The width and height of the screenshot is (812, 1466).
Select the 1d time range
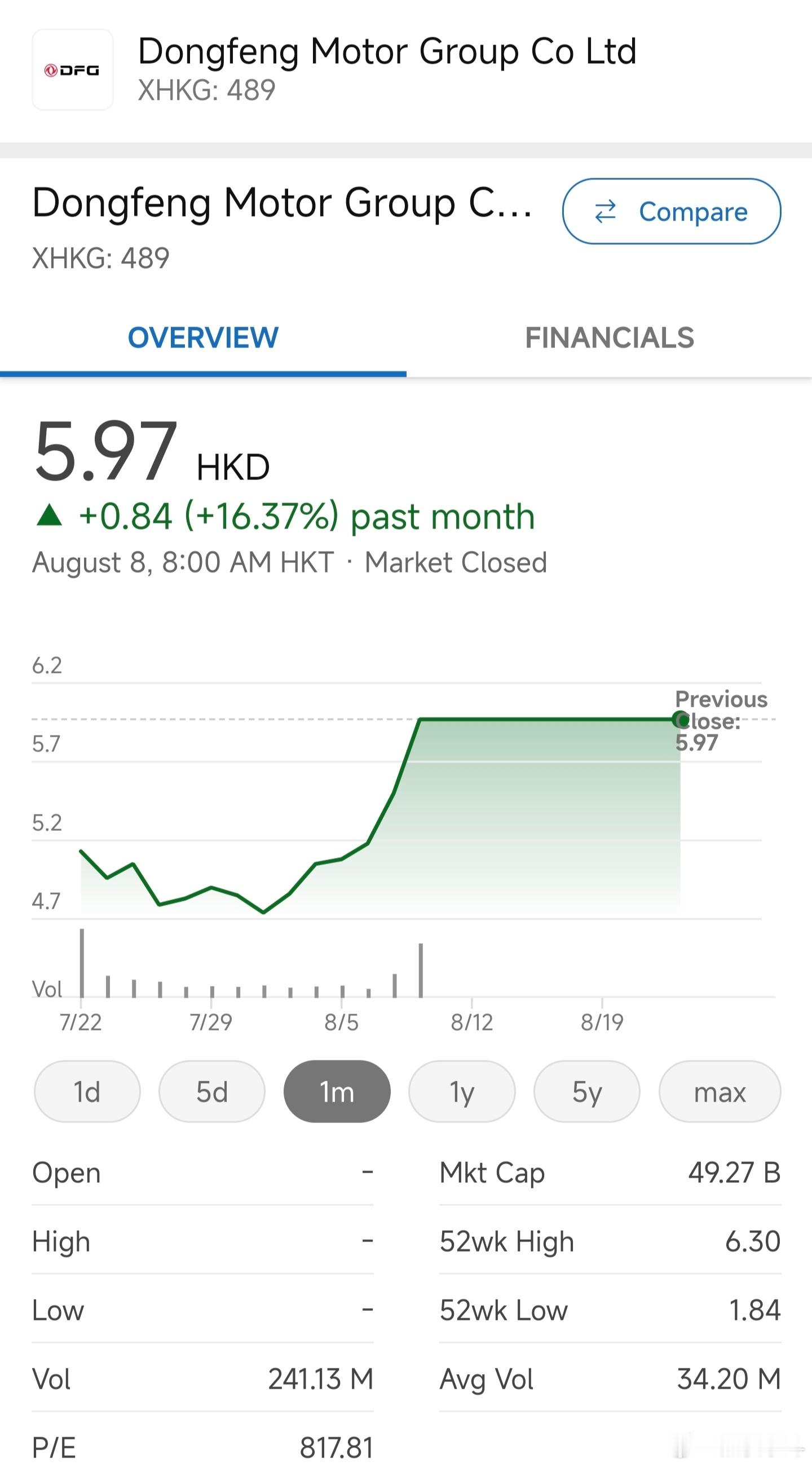[87, 1091]
